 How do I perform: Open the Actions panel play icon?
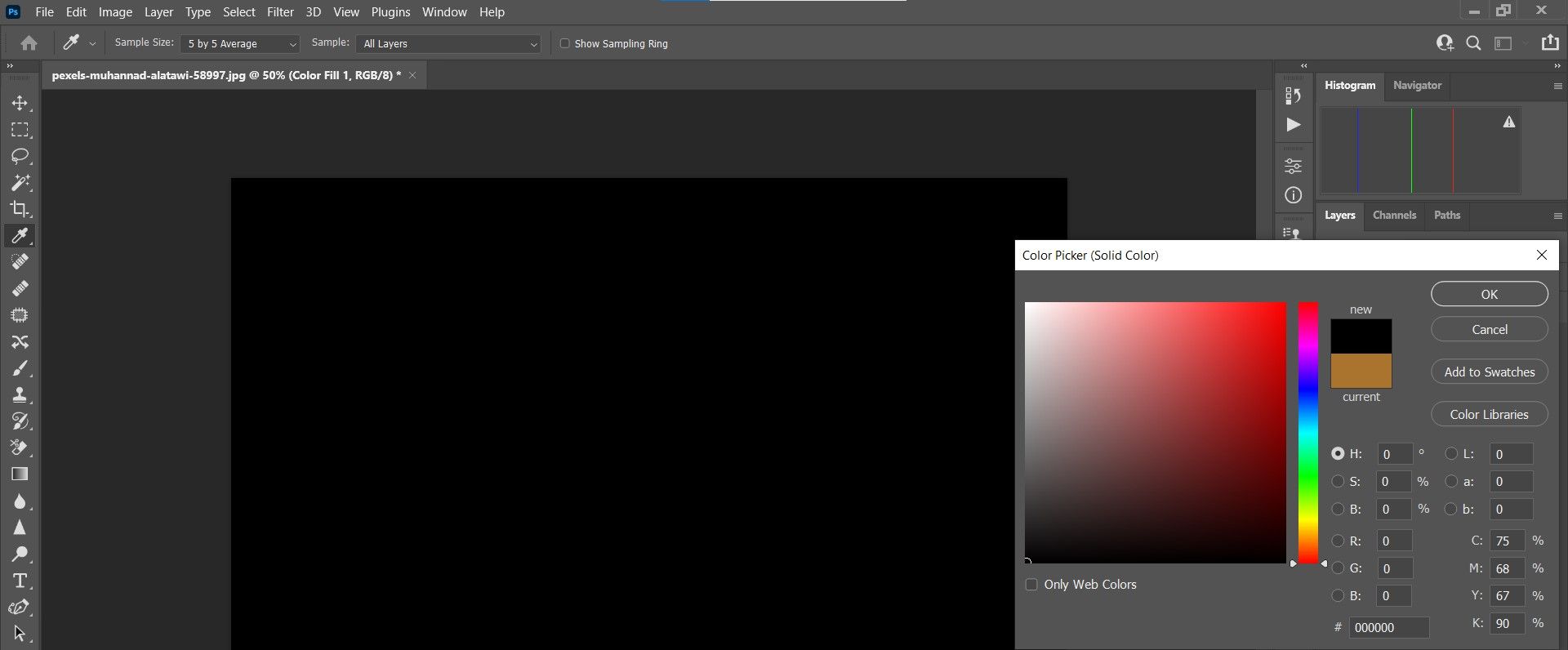click(x=1293, y=124)
